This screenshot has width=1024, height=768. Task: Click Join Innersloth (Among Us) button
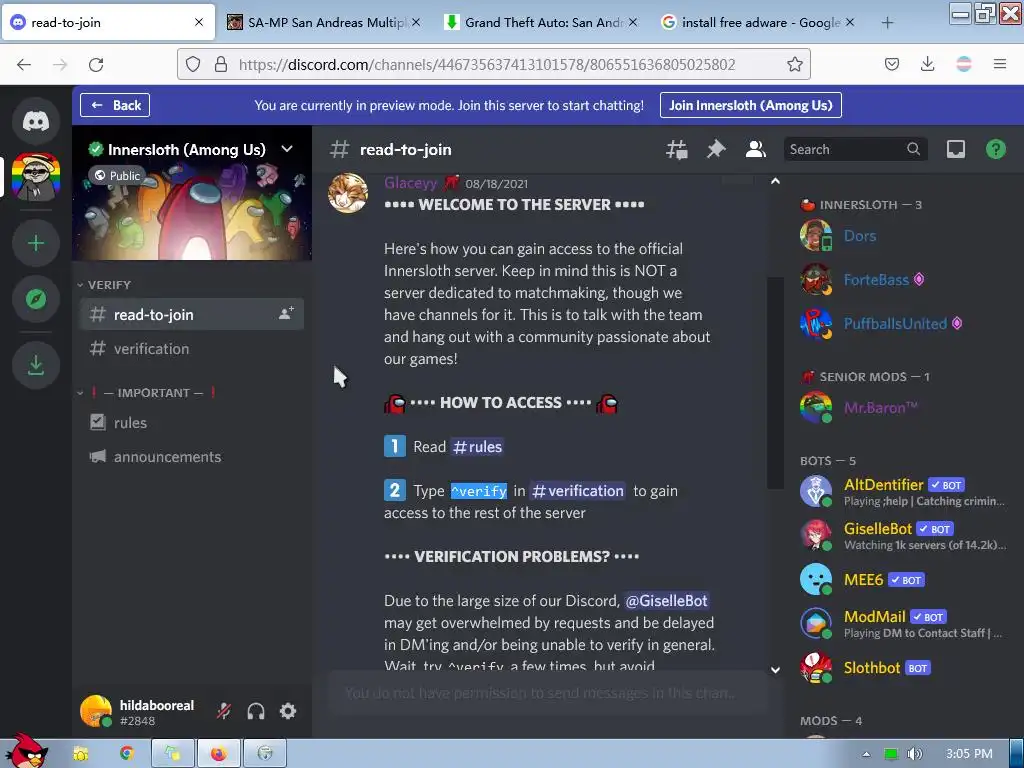coord(750,105)
